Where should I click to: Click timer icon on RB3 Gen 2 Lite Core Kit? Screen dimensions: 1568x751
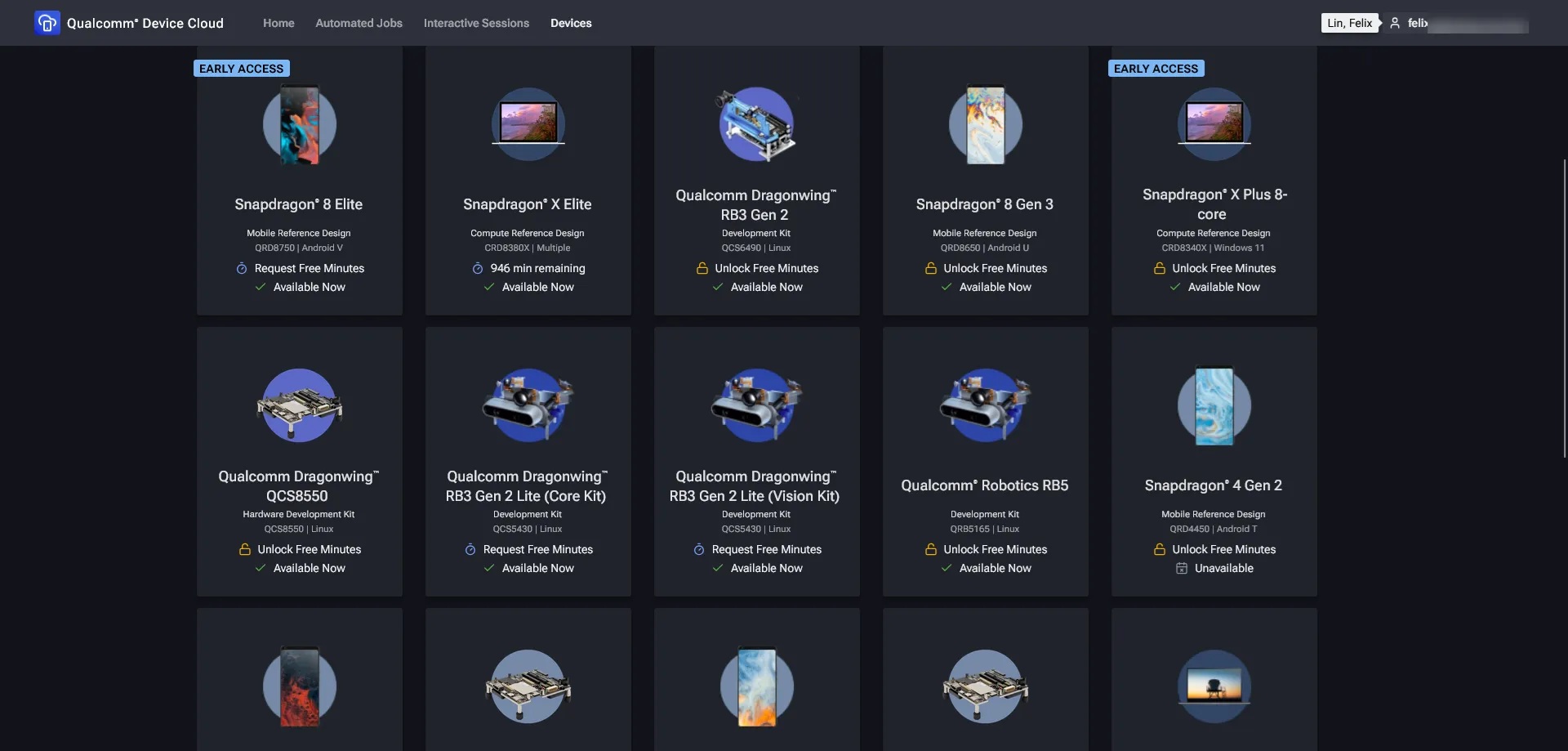click(470, 549)
